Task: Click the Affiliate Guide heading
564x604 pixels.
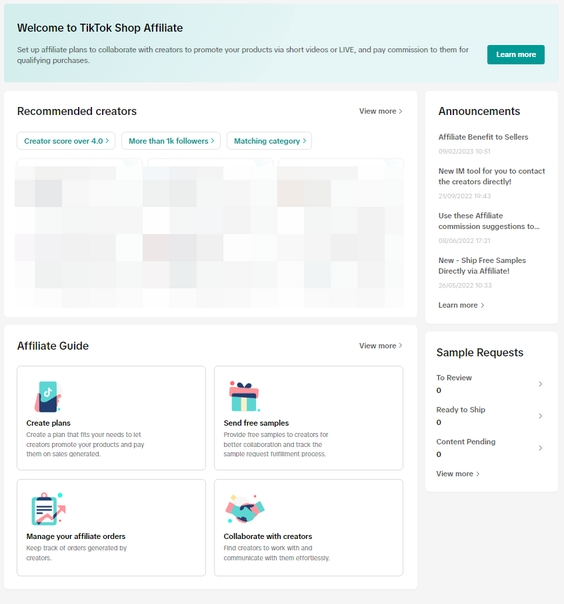Action: click(53, 346)
